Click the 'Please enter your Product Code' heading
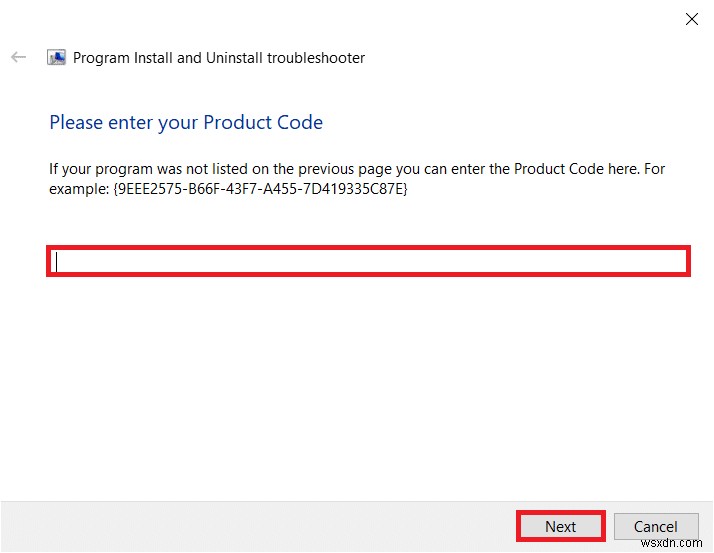 [x=186, y=123]
